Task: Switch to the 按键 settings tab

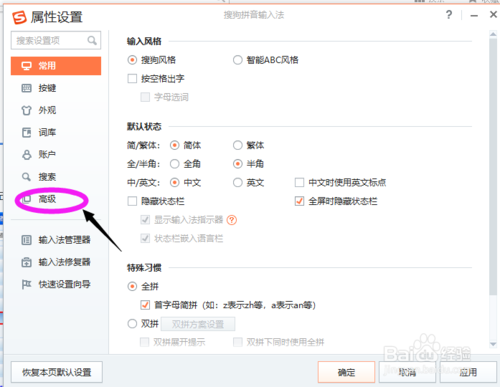Action: click(56, 88)
